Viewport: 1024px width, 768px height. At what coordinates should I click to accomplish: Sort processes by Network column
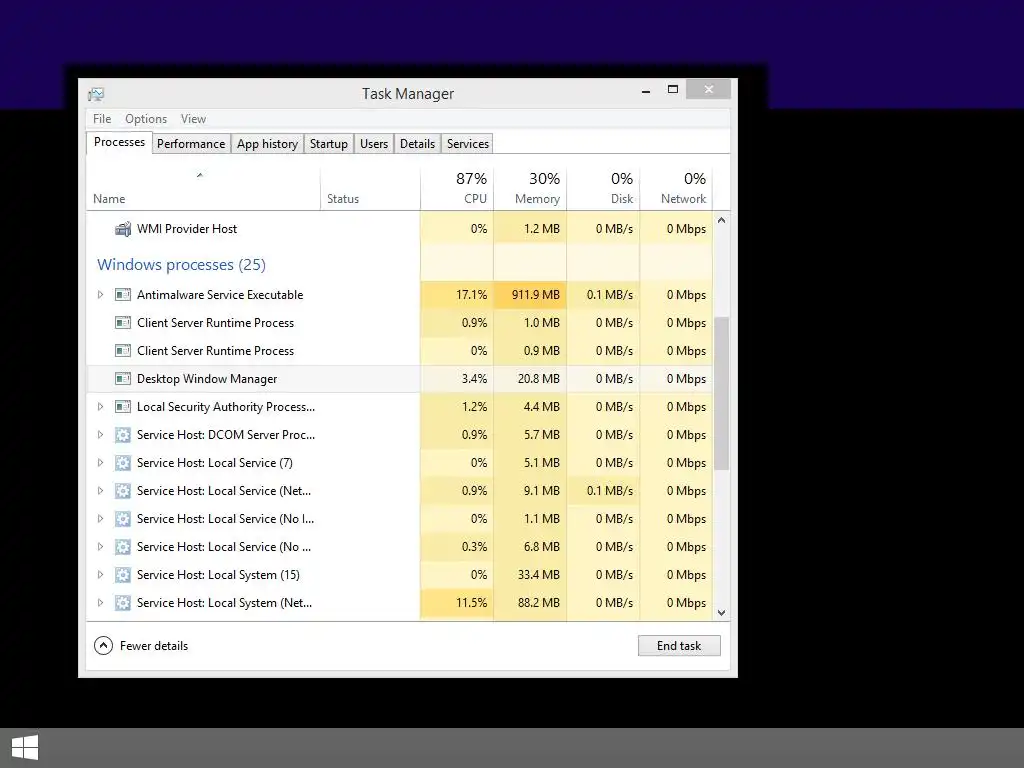tap(677, 189)
